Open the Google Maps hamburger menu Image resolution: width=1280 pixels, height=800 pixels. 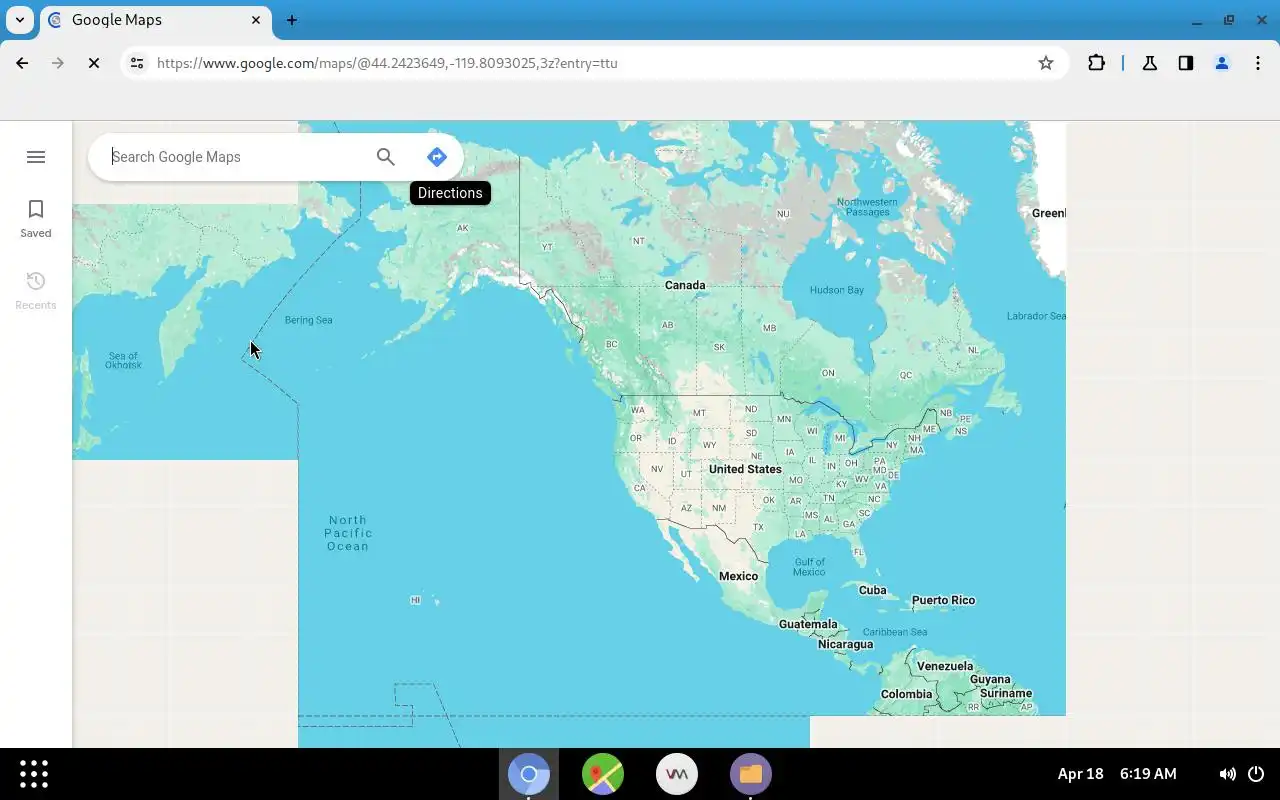pyautogui.click(x=36, y=157)
